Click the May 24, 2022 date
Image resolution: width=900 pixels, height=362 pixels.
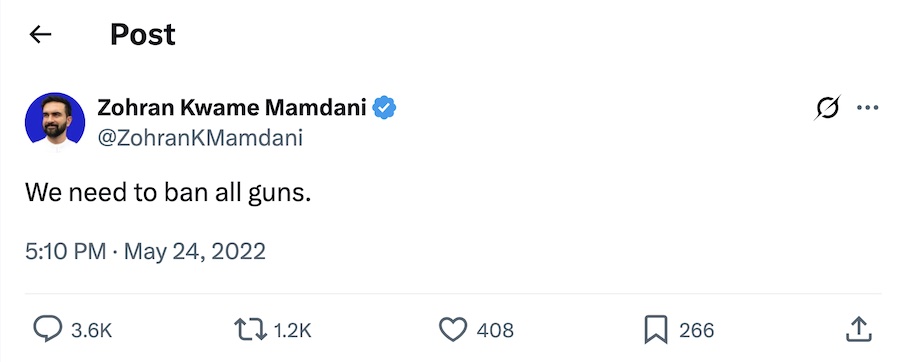pyautogui.click(x=195, y=252)
